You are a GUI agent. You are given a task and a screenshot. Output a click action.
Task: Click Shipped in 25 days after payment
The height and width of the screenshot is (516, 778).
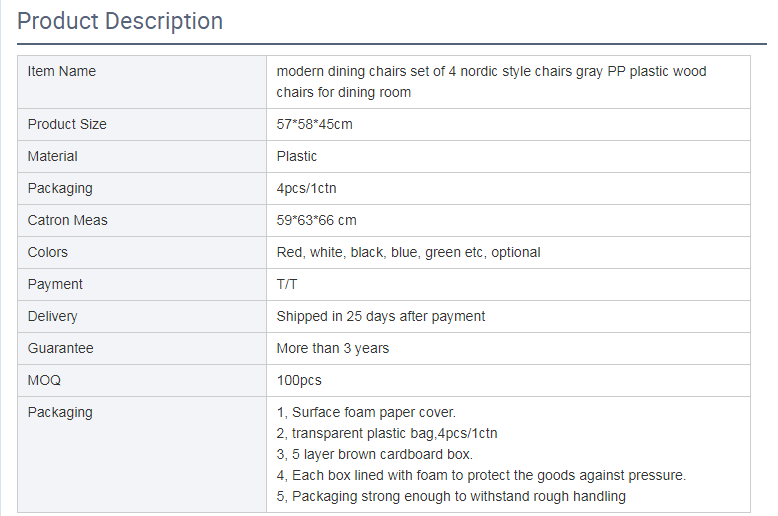[x=381, y=316]
